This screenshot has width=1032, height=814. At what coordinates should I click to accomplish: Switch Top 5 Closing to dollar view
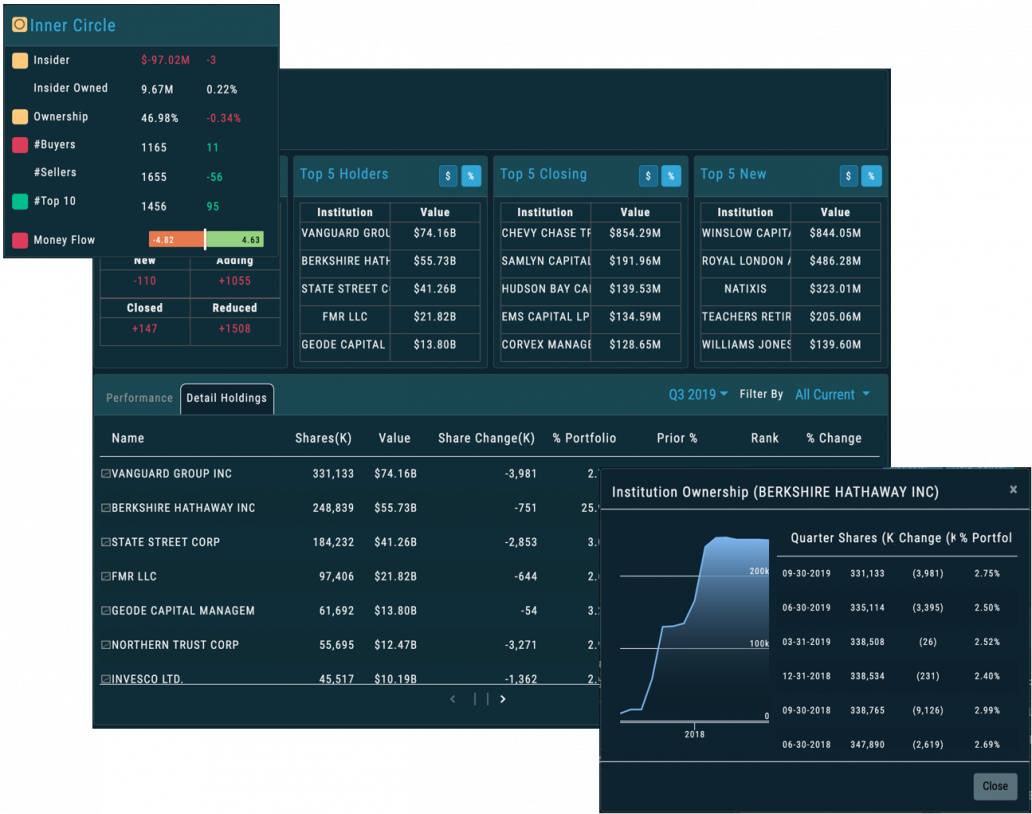[648, 176]
